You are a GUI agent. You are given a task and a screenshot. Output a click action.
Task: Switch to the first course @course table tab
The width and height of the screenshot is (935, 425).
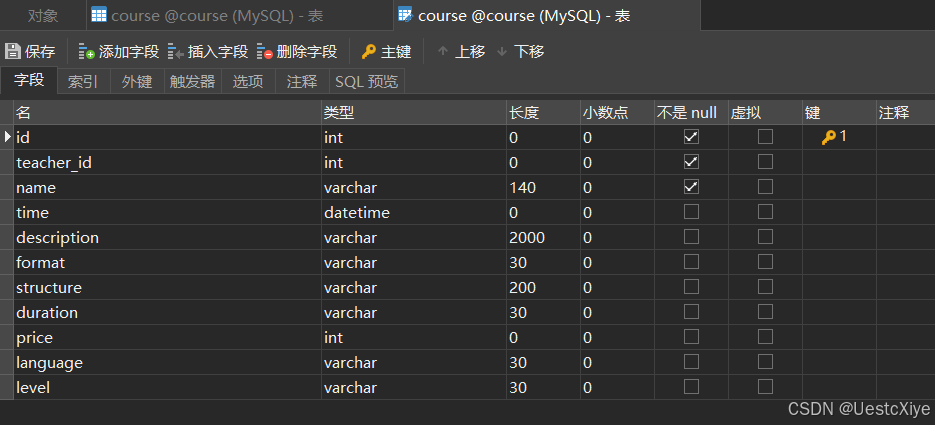point(240,15)
